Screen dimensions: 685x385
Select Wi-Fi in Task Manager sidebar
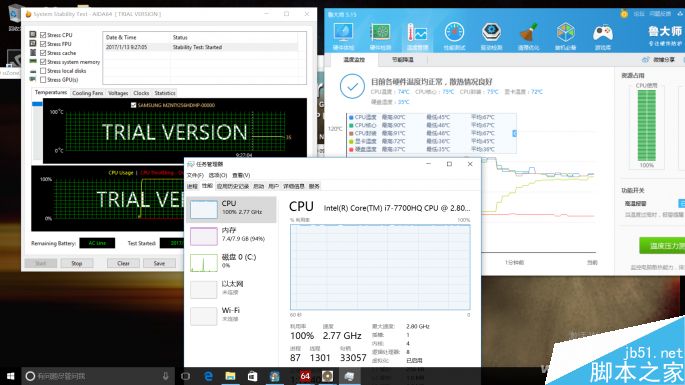232,316
